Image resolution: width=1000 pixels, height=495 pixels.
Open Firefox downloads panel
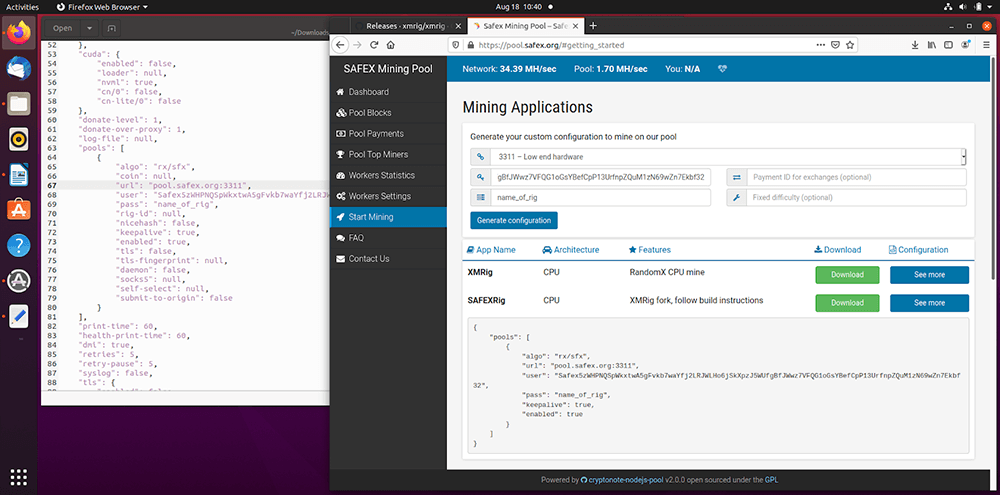(915, 45)
